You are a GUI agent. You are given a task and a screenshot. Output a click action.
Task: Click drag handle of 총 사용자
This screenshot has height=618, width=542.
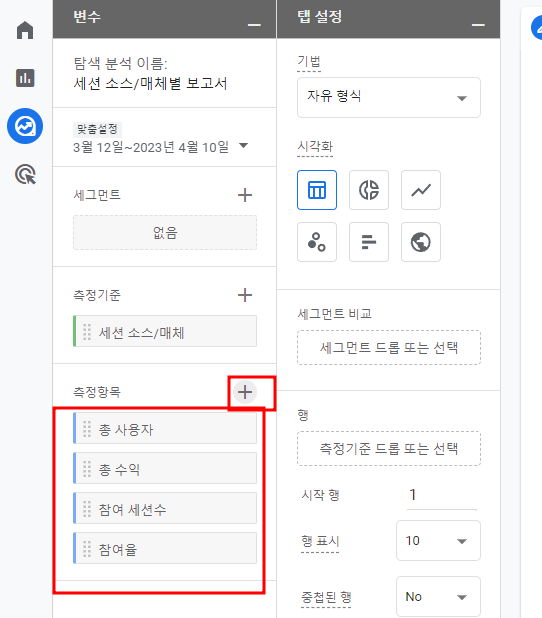(x=87, y=429)
